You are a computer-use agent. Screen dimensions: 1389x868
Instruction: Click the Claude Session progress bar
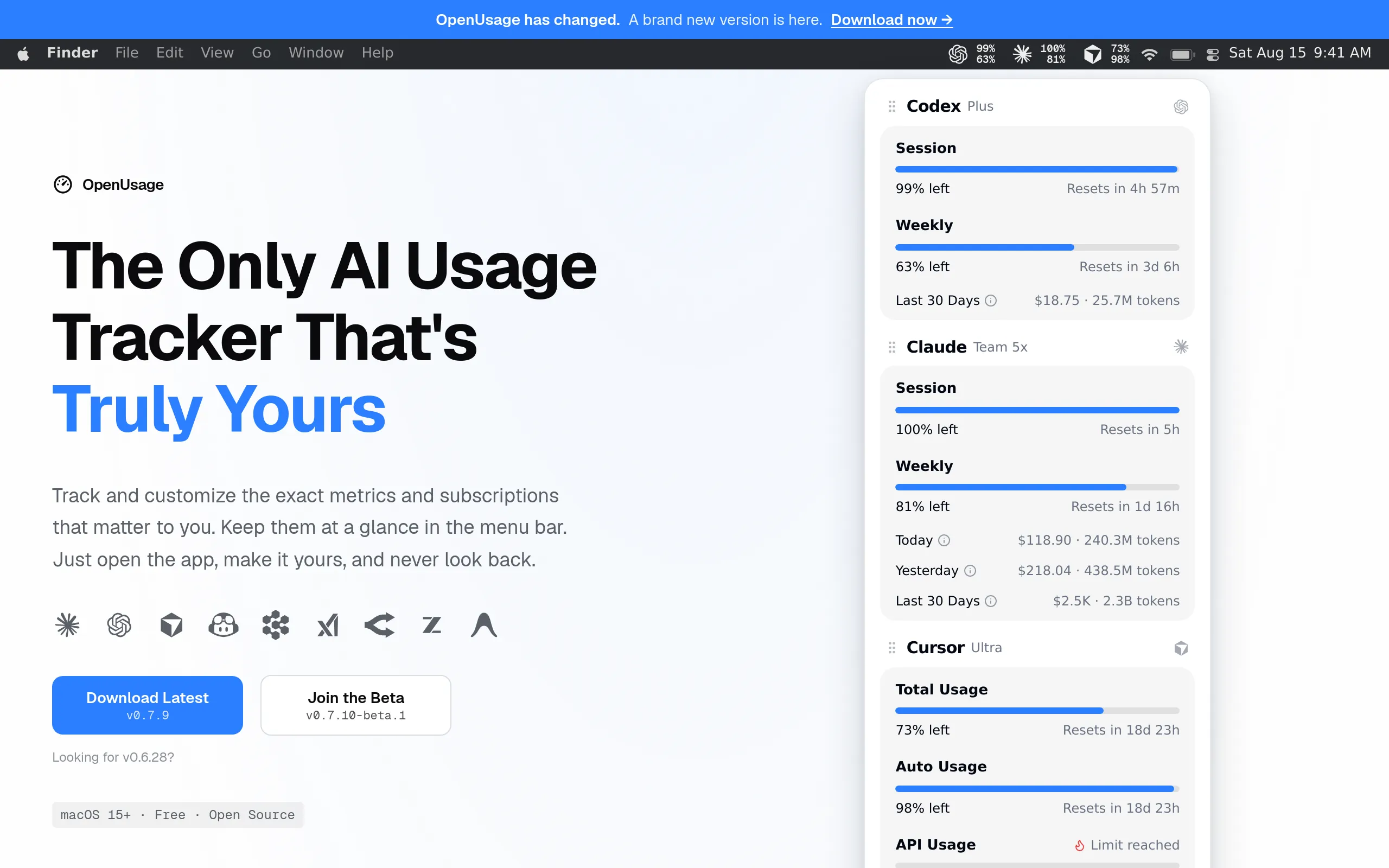(1037, 410)
